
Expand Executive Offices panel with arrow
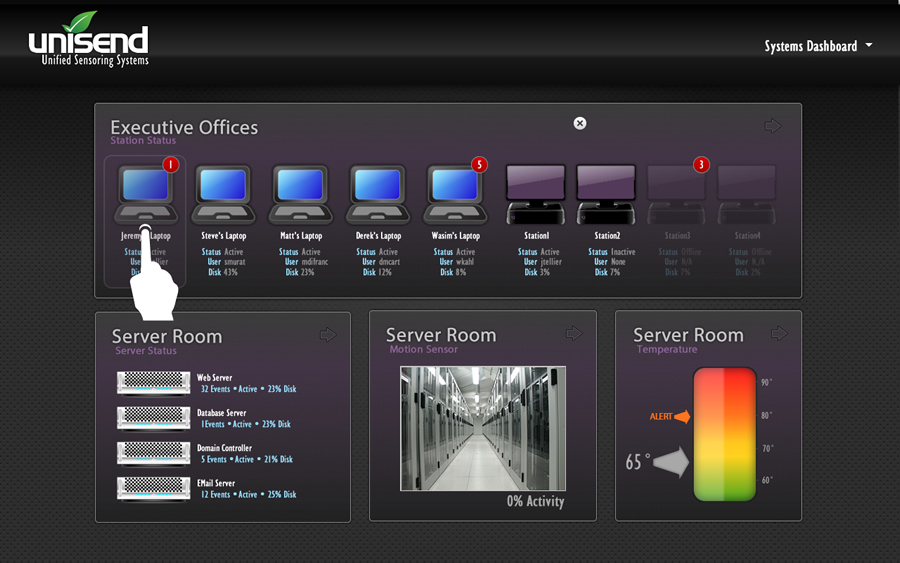773,126
